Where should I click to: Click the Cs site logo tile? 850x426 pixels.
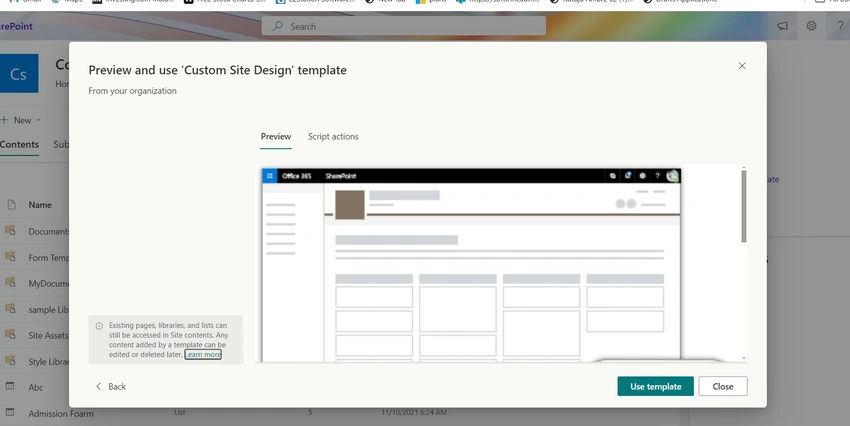click(18, 74)
